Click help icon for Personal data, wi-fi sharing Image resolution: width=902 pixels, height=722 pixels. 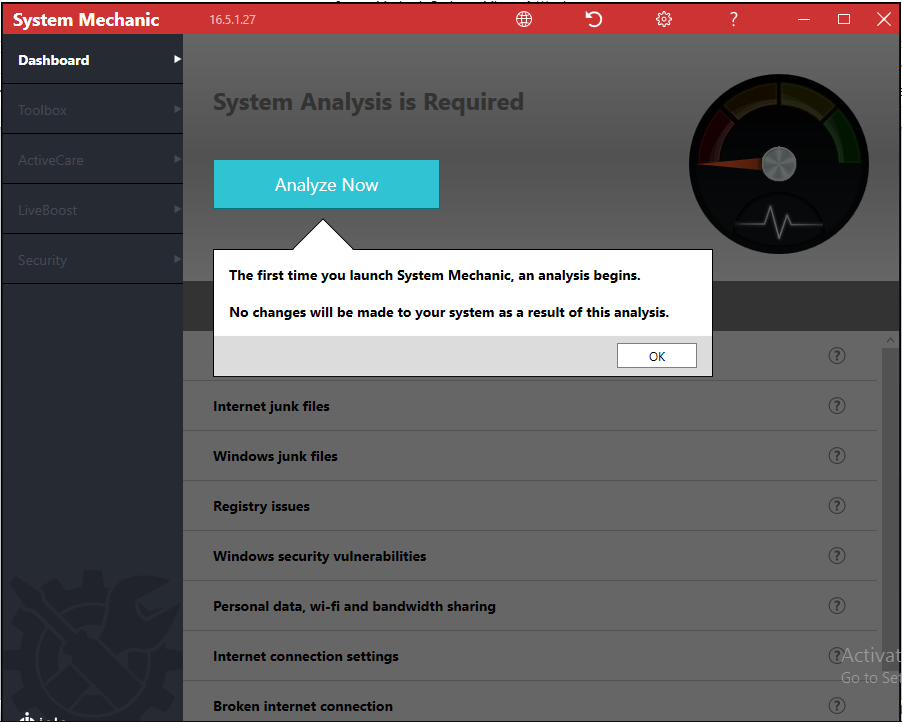tap(837, 606)
